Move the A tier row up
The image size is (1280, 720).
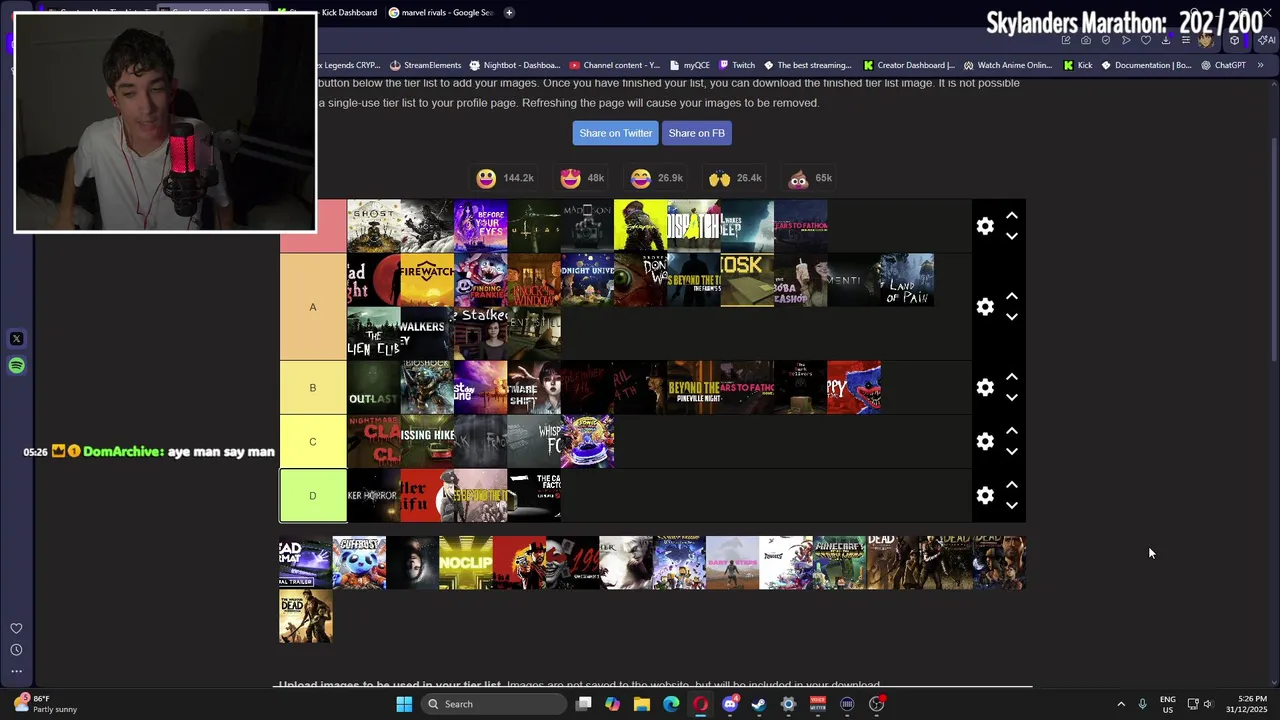[1012, 296]
